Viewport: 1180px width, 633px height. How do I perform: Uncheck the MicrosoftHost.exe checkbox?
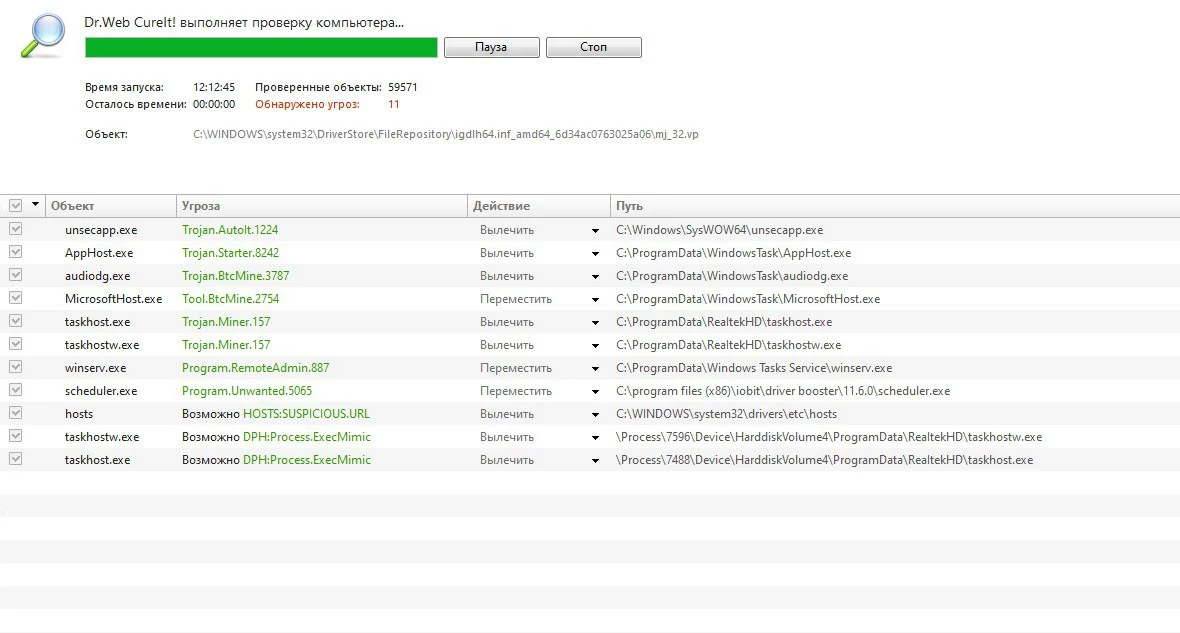click(x=15, y=298)
